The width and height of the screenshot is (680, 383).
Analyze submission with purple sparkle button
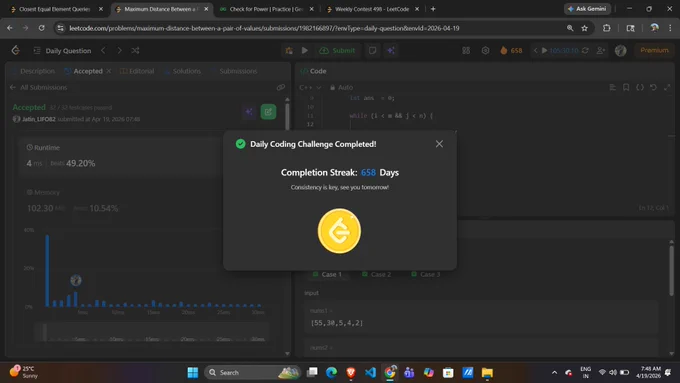(x=249, y=112)
